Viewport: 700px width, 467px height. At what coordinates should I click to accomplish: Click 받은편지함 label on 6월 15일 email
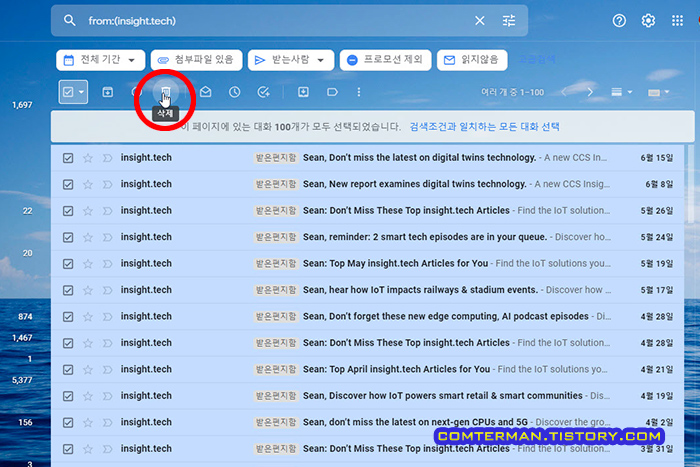pos(275,158)
